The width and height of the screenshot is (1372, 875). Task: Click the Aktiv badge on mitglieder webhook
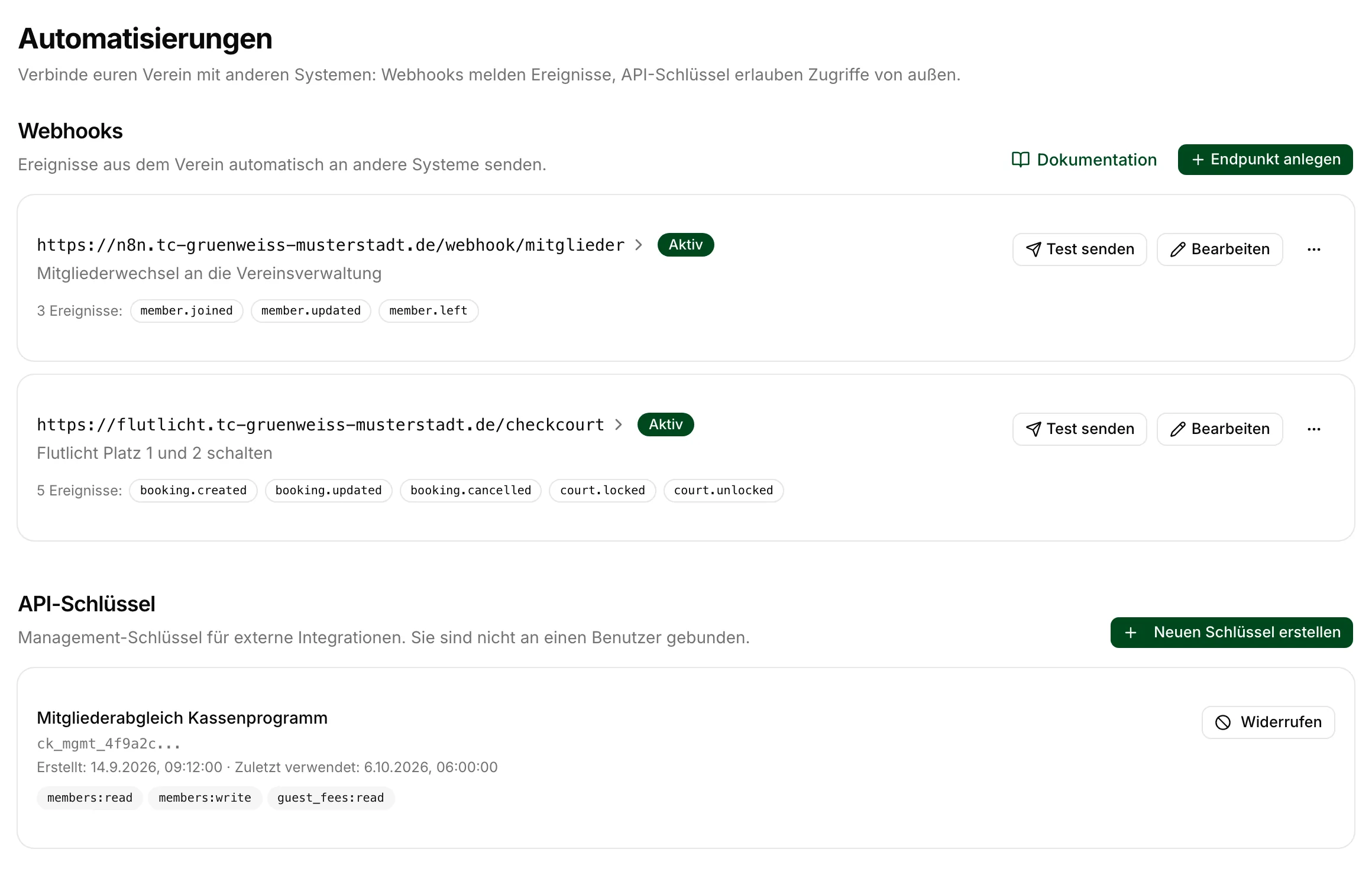[x=685, y=245]
